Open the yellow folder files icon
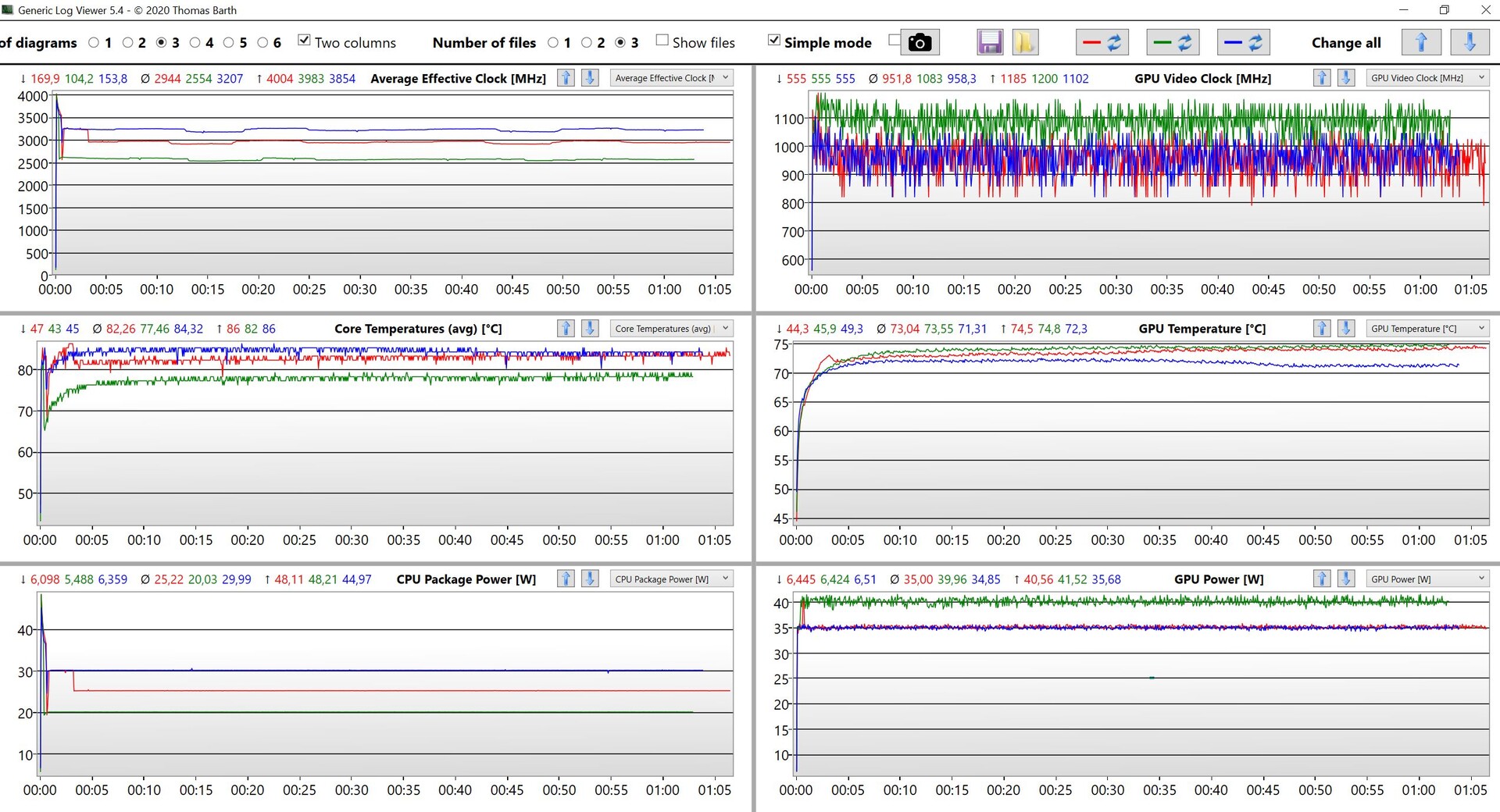 click(1024, 42)
